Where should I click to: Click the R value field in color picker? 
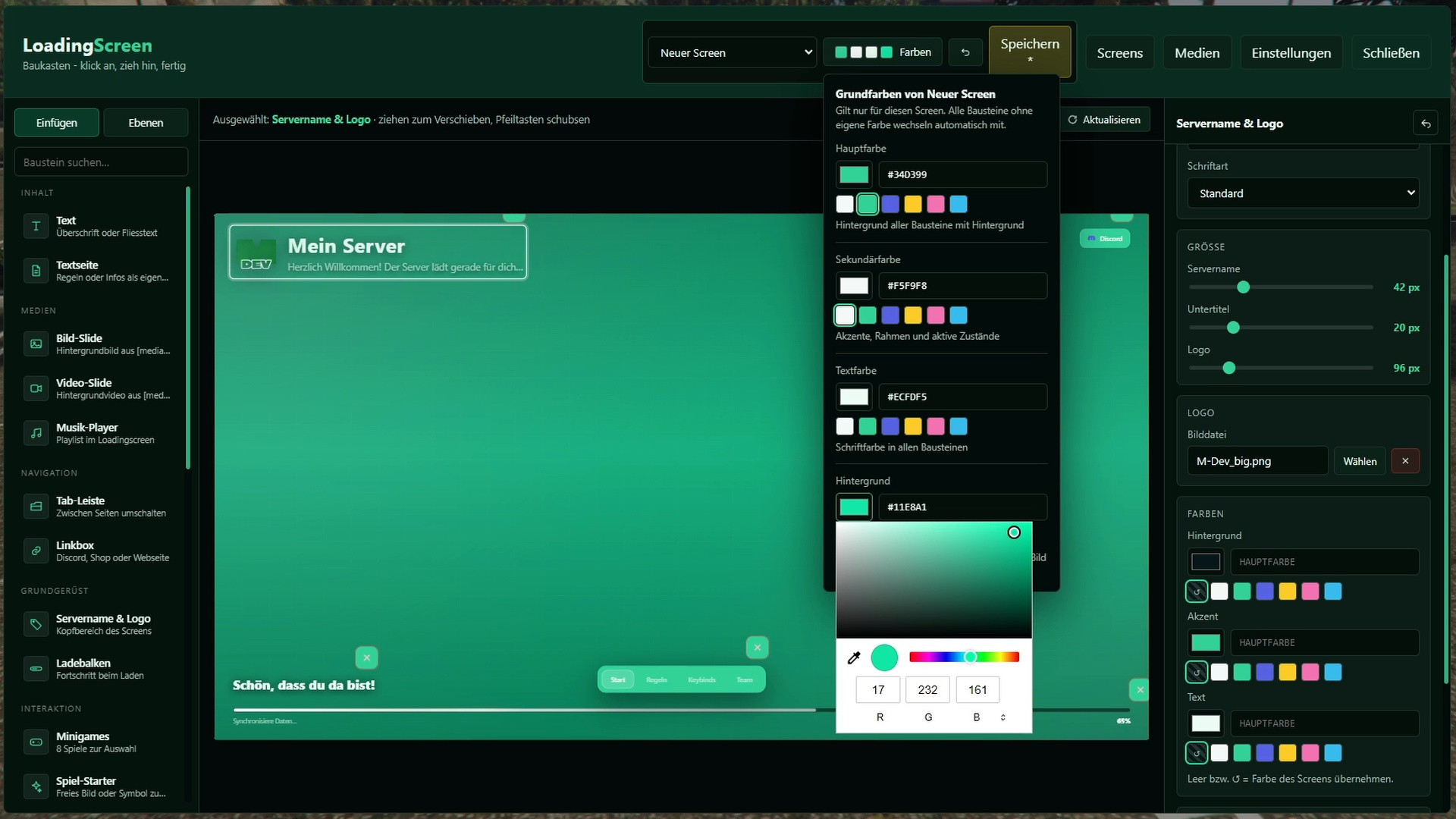point(878,690)
